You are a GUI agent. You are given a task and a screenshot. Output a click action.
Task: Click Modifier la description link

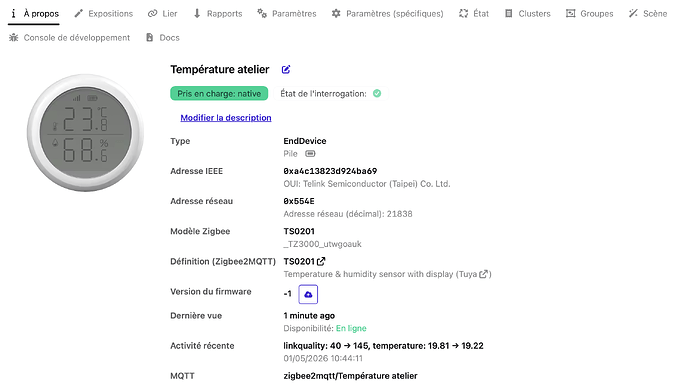point(226,117)
